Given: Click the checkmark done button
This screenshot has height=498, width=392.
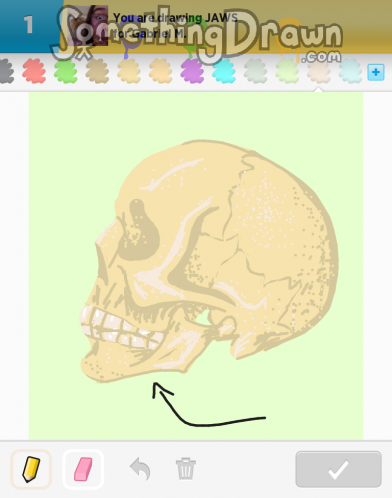Looking at the screenshot, I should click(338, 469).
